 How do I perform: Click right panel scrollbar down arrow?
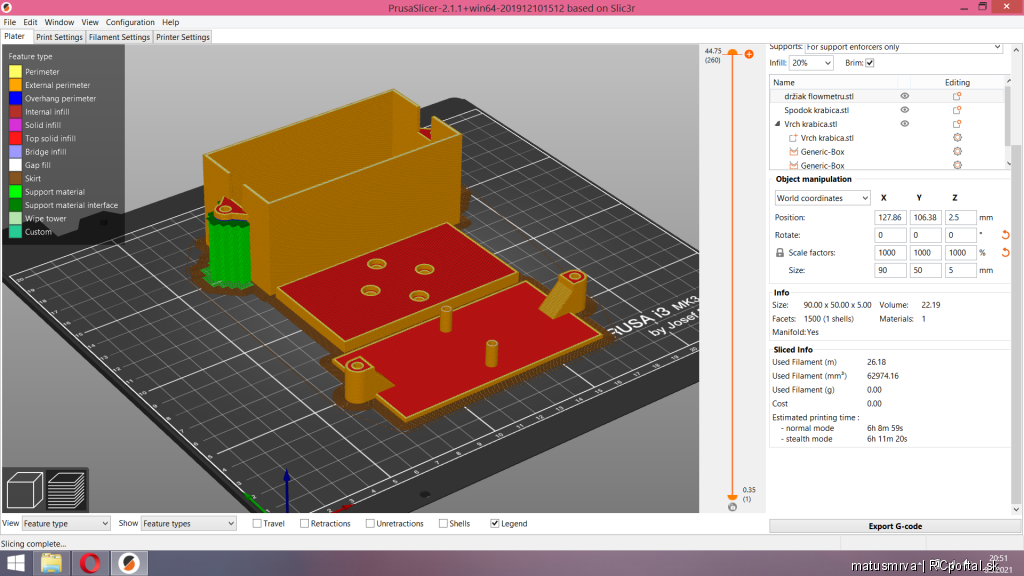[1016, 509]
